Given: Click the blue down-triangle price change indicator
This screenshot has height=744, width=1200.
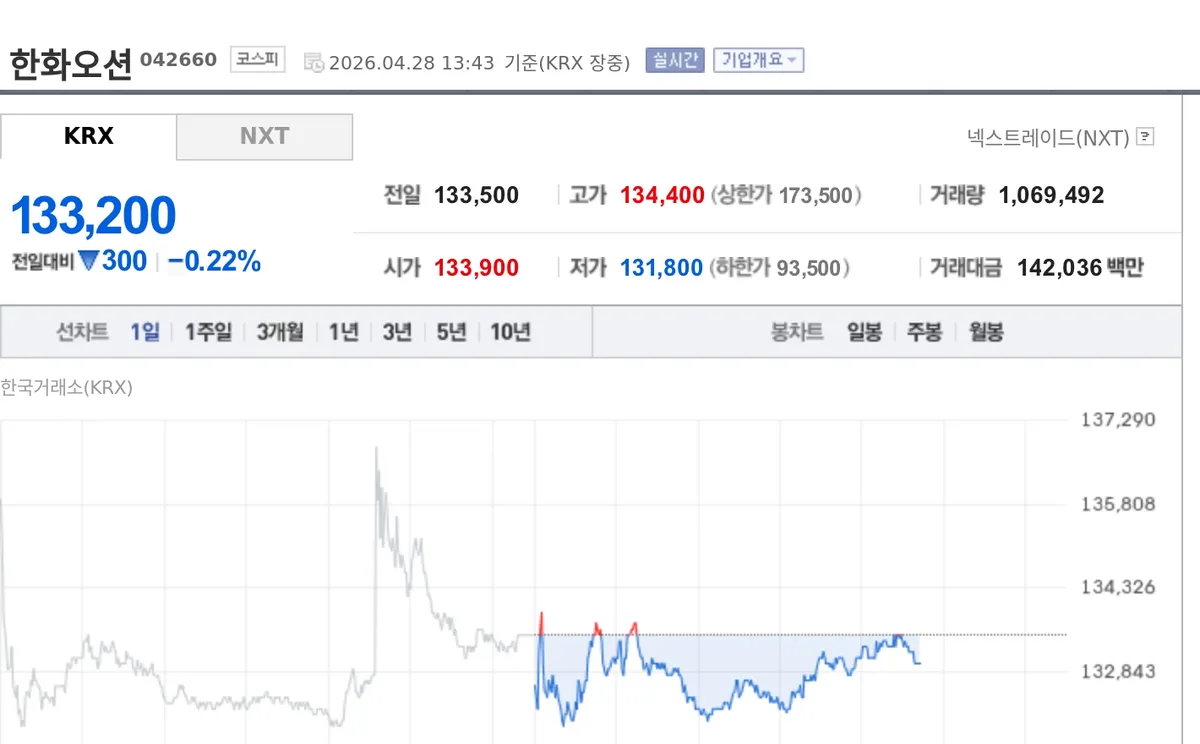Looking at the screenshot, I should click(89, 261).
